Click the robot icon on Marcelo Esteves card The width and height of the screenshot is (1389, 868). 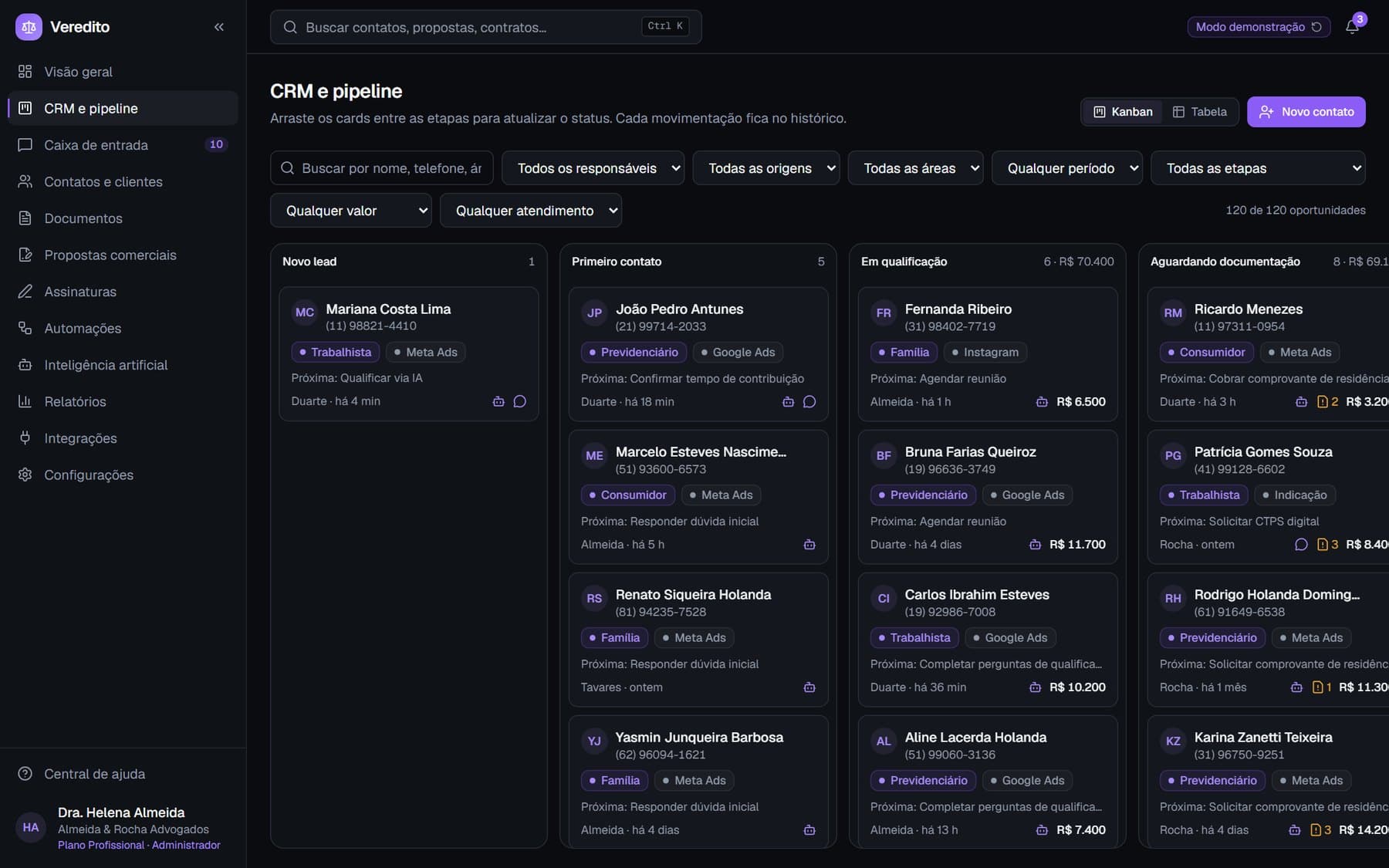click(809, 545)
